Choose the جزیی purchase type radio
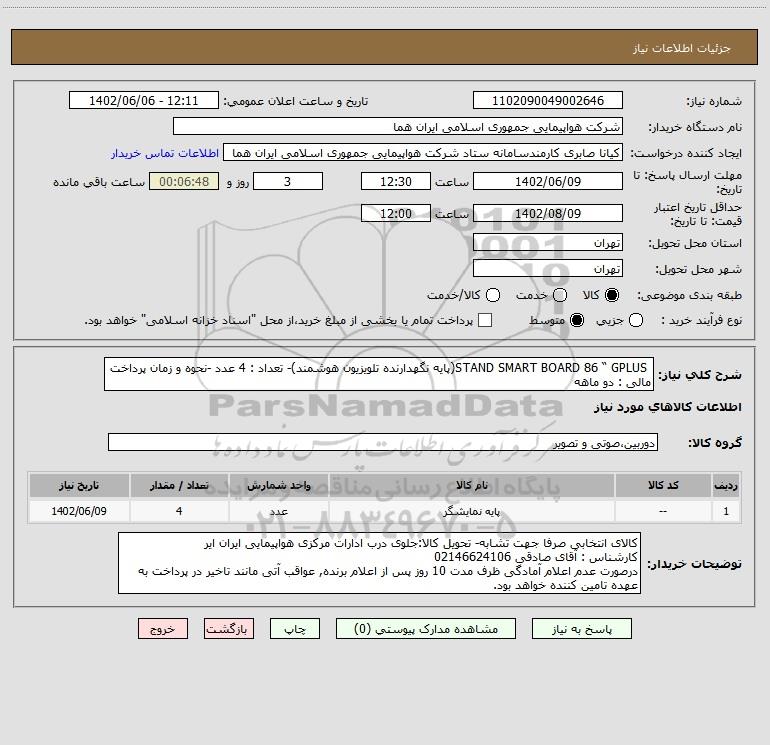This screenshot has width=770, height=745. [636, 320]
